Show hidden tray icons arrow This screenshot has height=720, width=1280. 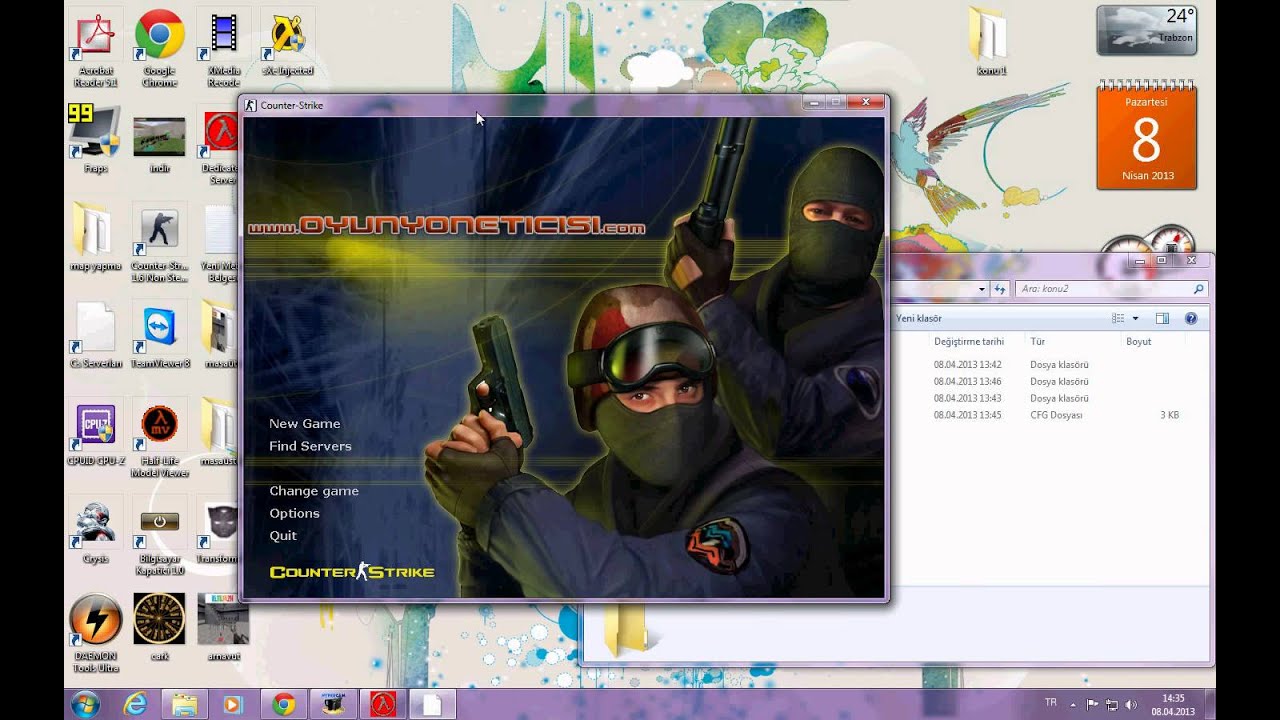[1073, 704]
